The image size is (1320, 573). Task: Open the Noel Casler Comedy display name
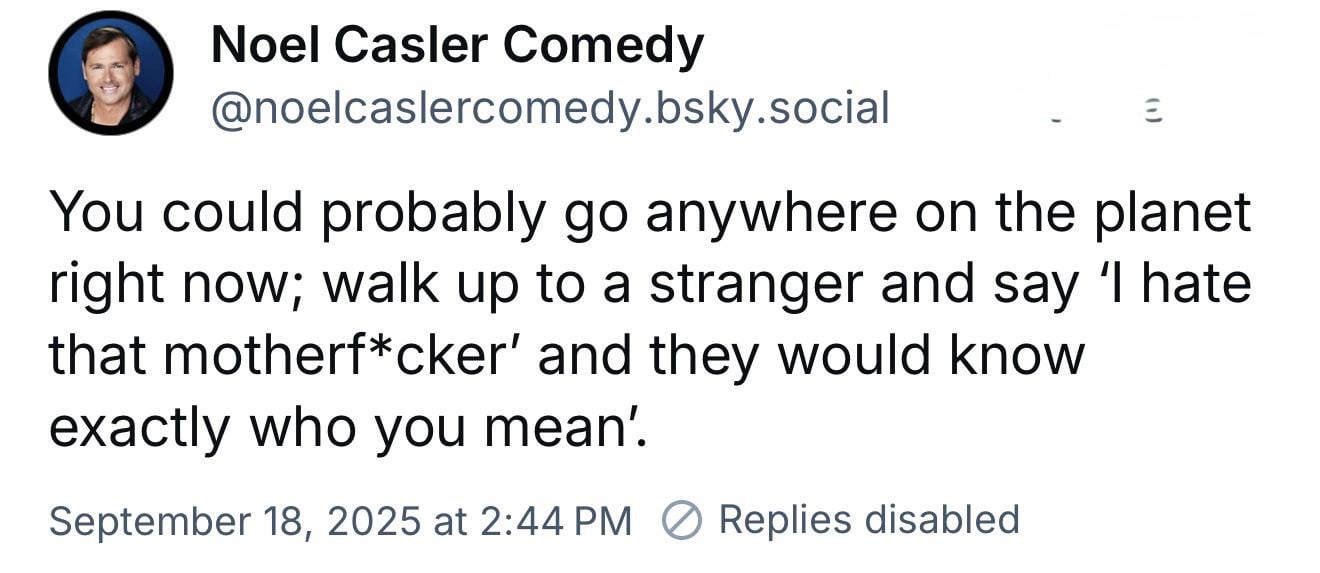click(x=457, y=45)
